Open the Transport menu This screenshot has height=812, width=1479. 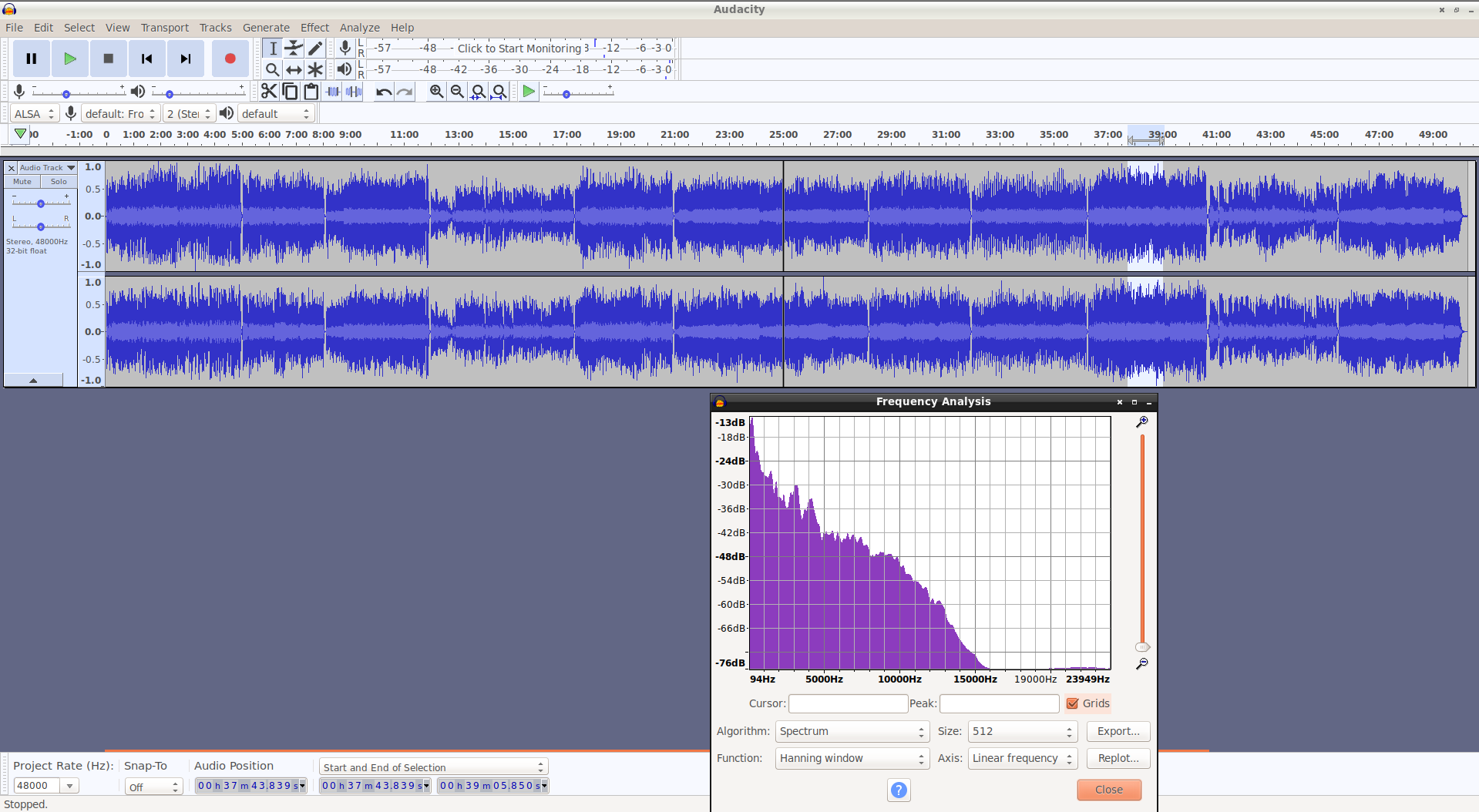(164, 28)
